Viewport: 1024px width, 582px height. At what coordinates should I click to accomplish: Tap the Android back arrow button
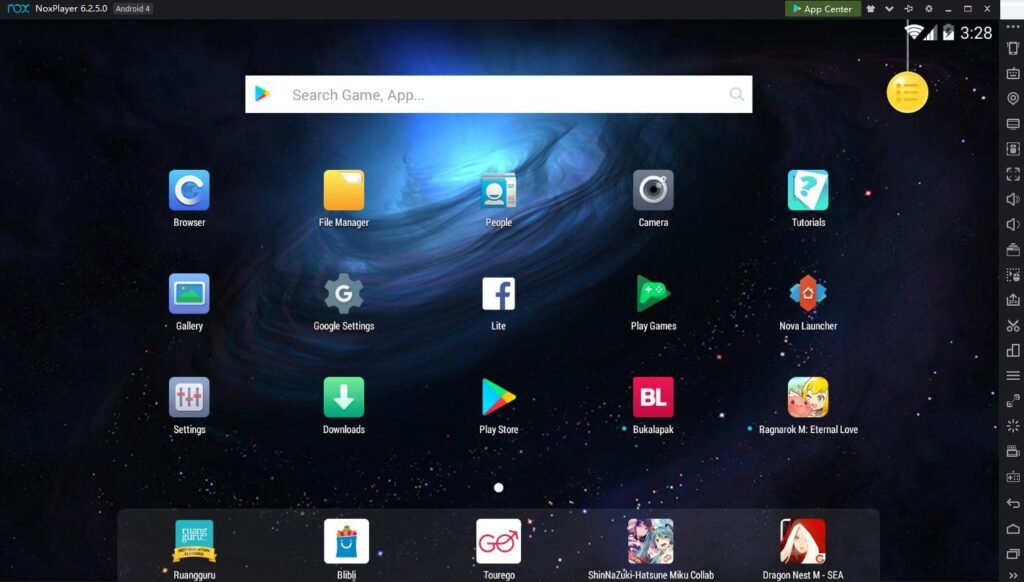pyautogui.click(x=1013, y=503)
